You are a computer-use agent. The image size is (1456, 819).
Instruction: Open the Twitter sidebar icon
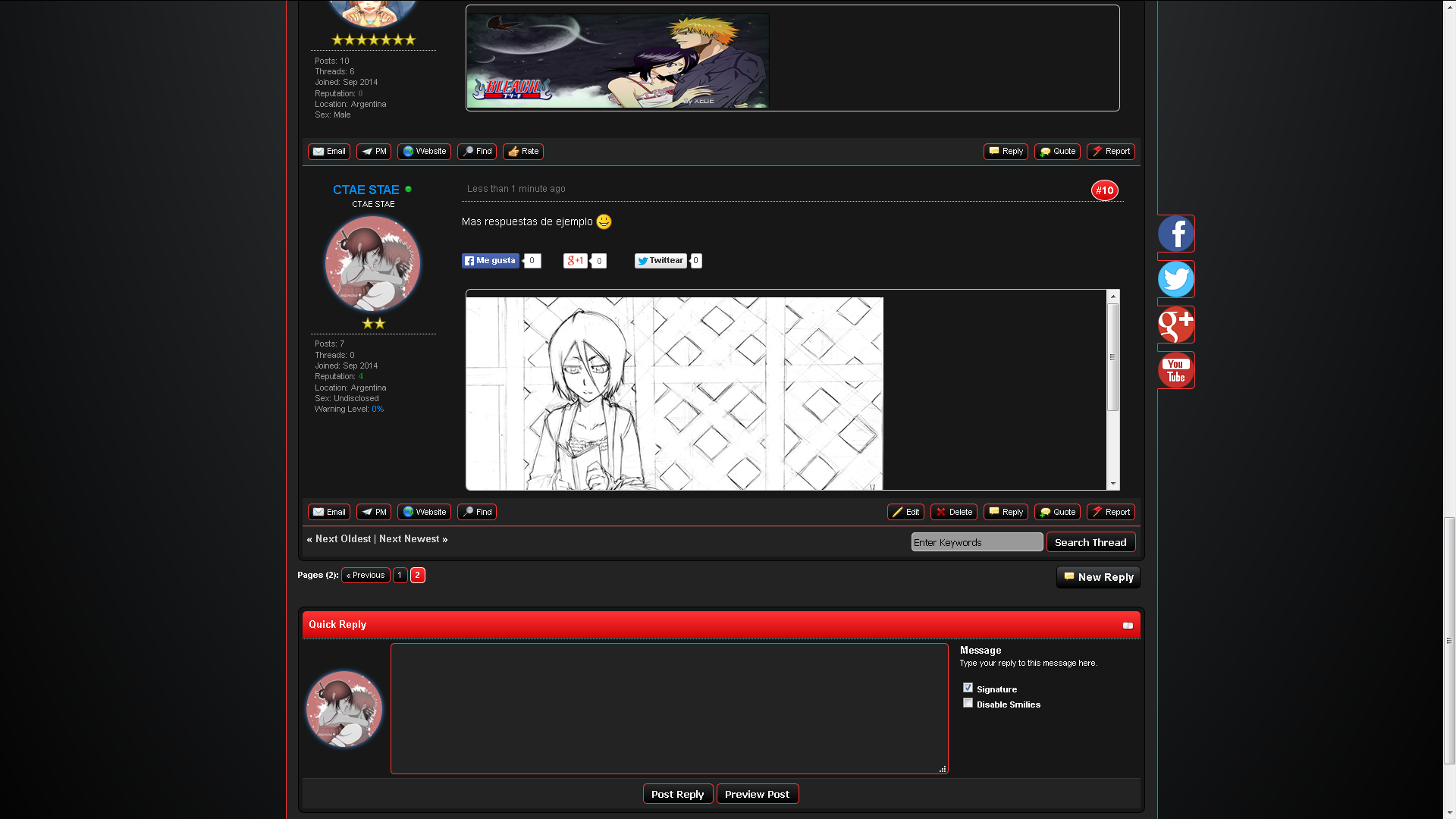1175,279
